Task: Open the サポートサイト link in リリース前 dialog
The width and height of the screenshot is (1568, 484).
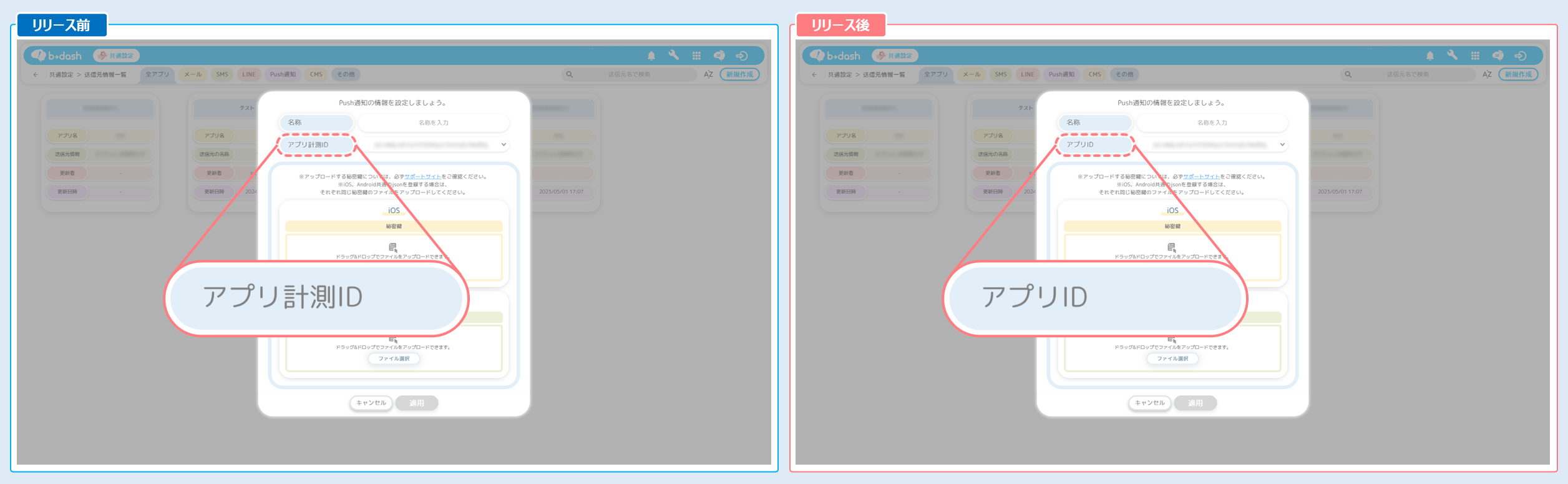Action: [x=422, y=177]
